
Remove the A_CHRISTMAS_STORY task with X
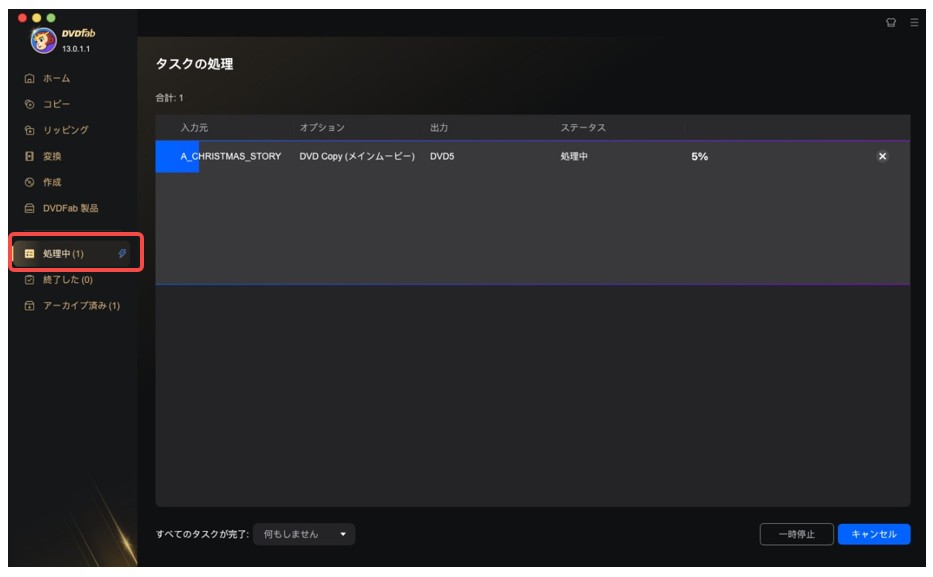(882, 156)
